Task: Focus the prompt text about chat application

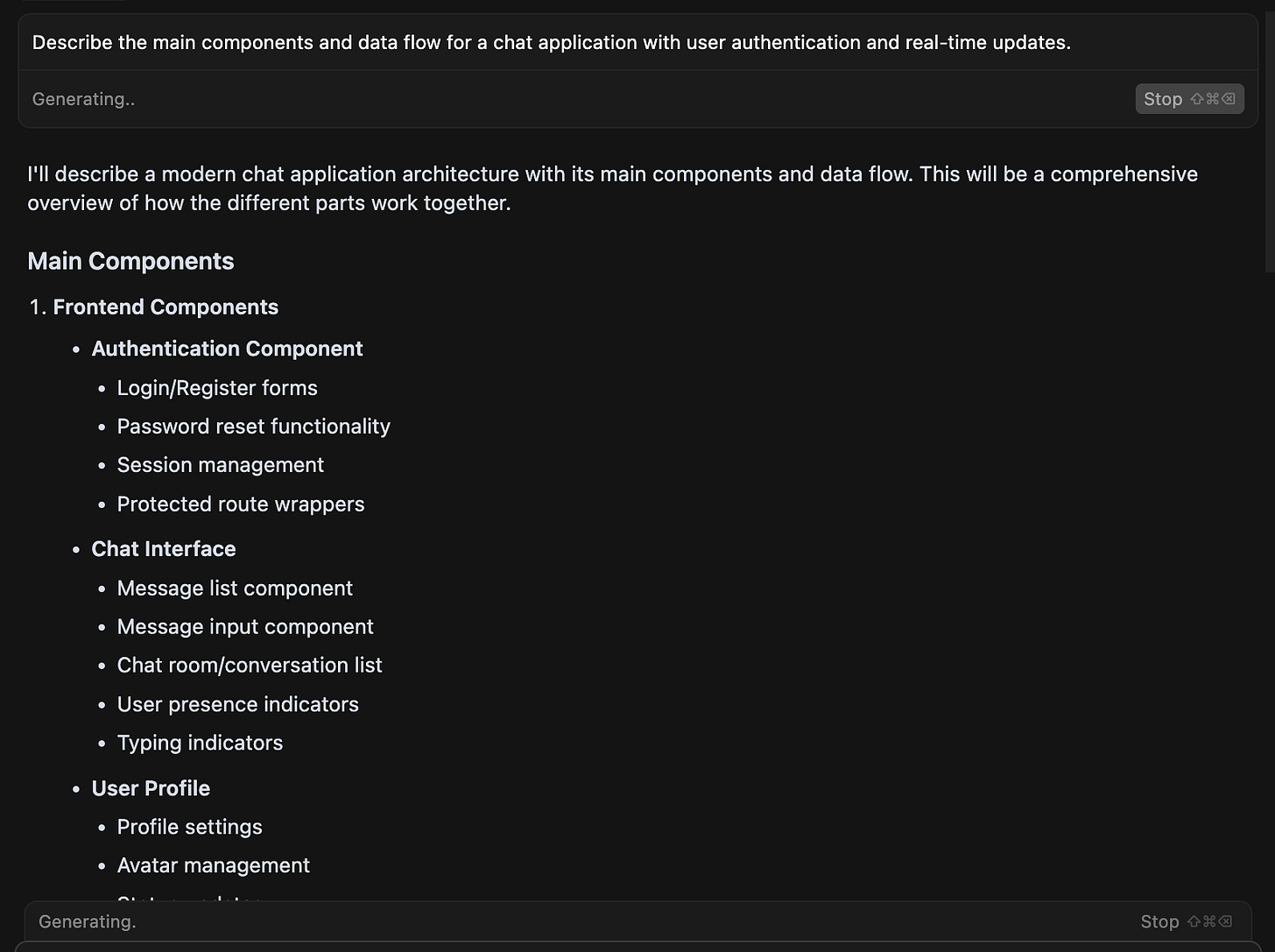Action: pyautogui.click(x=552, y=42)
